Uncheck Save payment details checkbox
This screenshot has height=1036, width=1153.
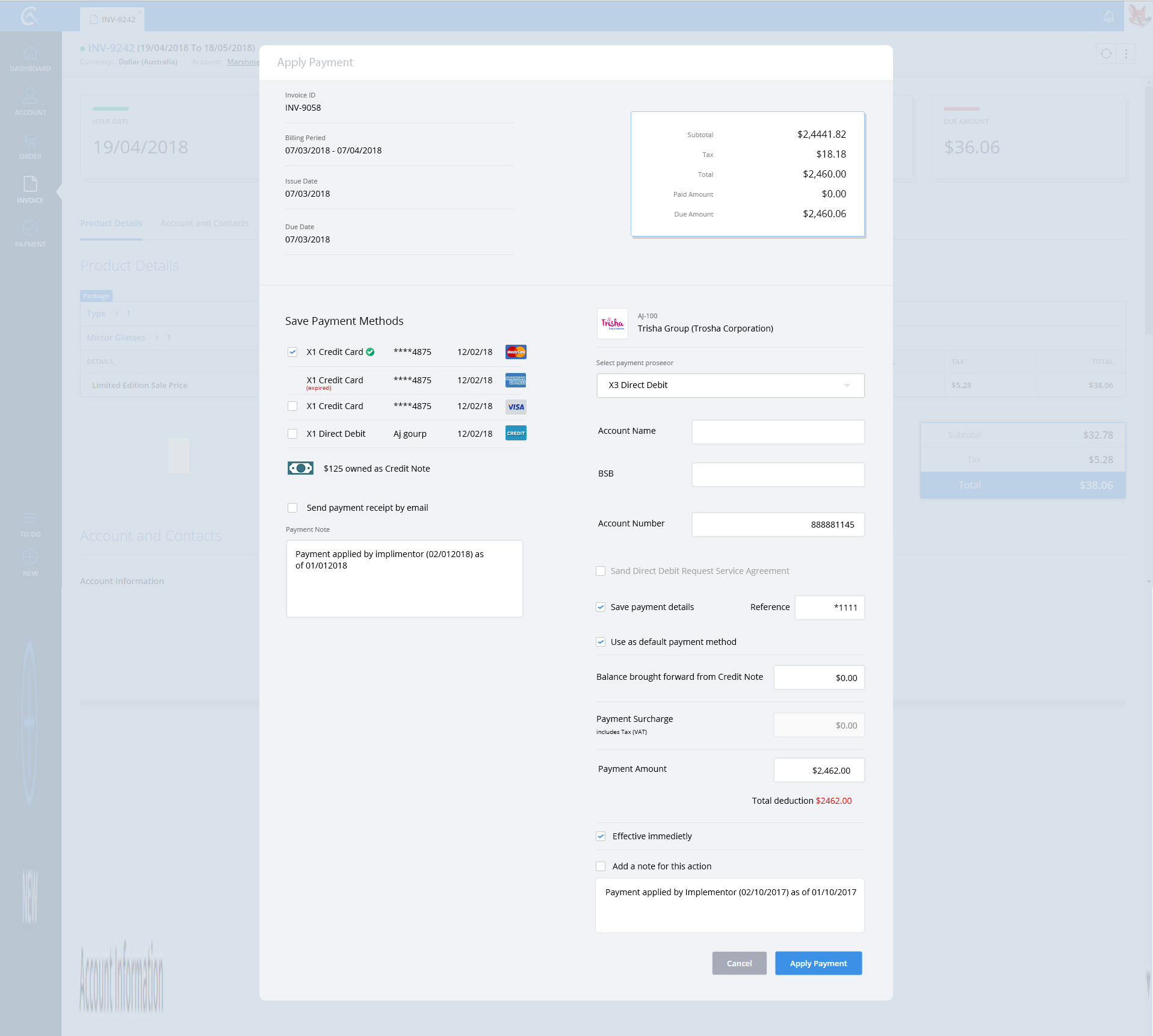[601, 607]
